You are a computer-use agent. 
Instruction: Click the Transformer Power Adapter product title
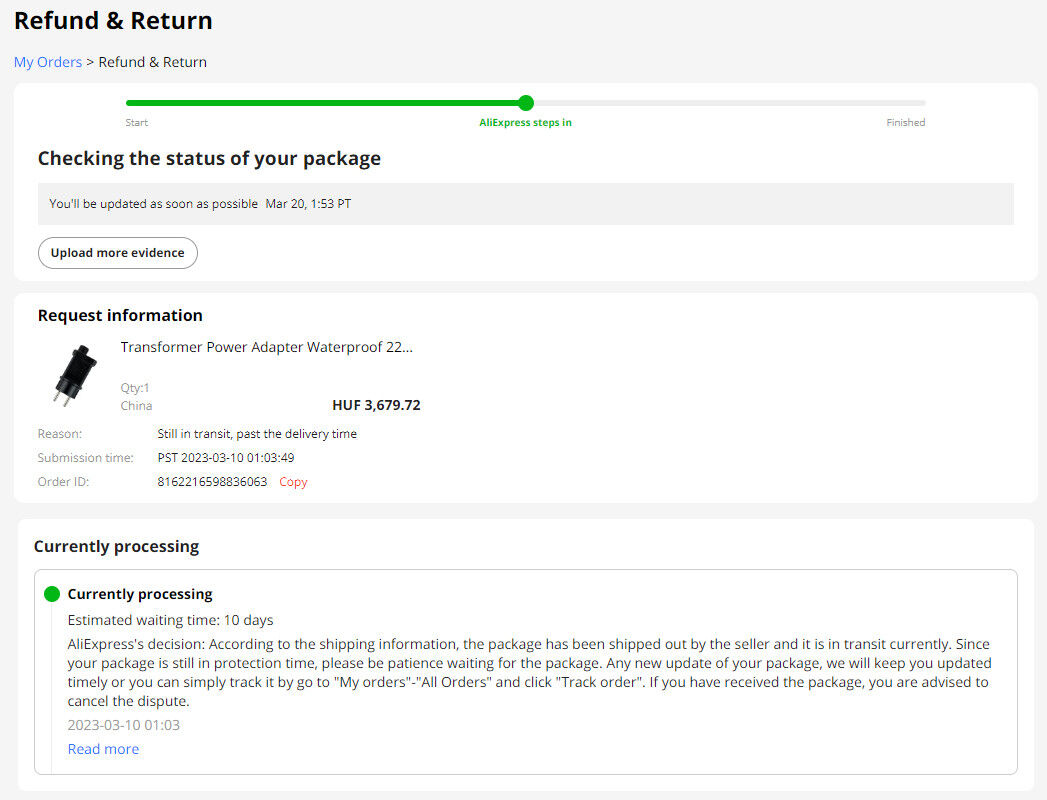[266, 347]
